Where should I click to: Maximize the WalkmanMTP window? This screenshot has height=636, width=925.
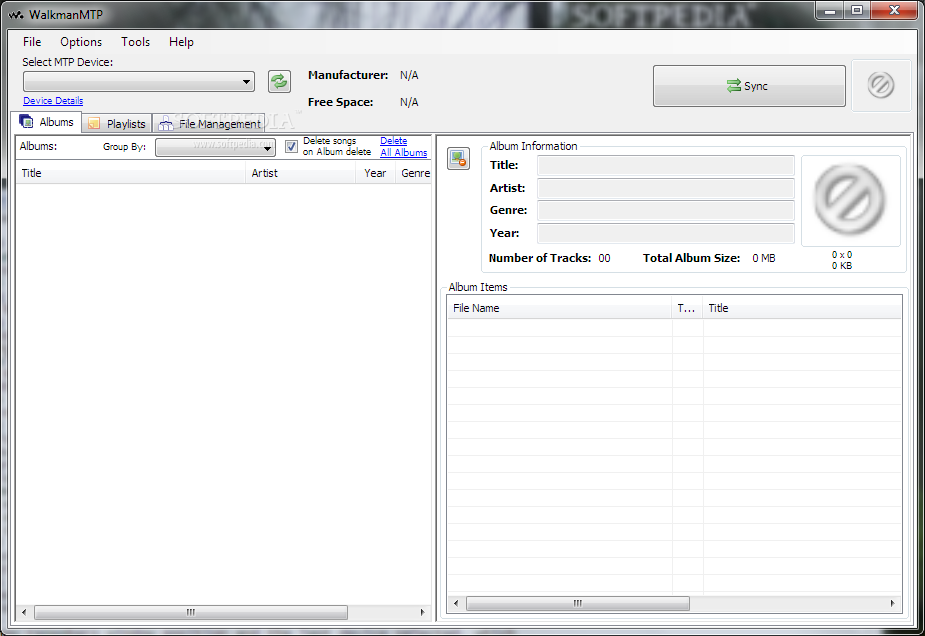[857, 10]
